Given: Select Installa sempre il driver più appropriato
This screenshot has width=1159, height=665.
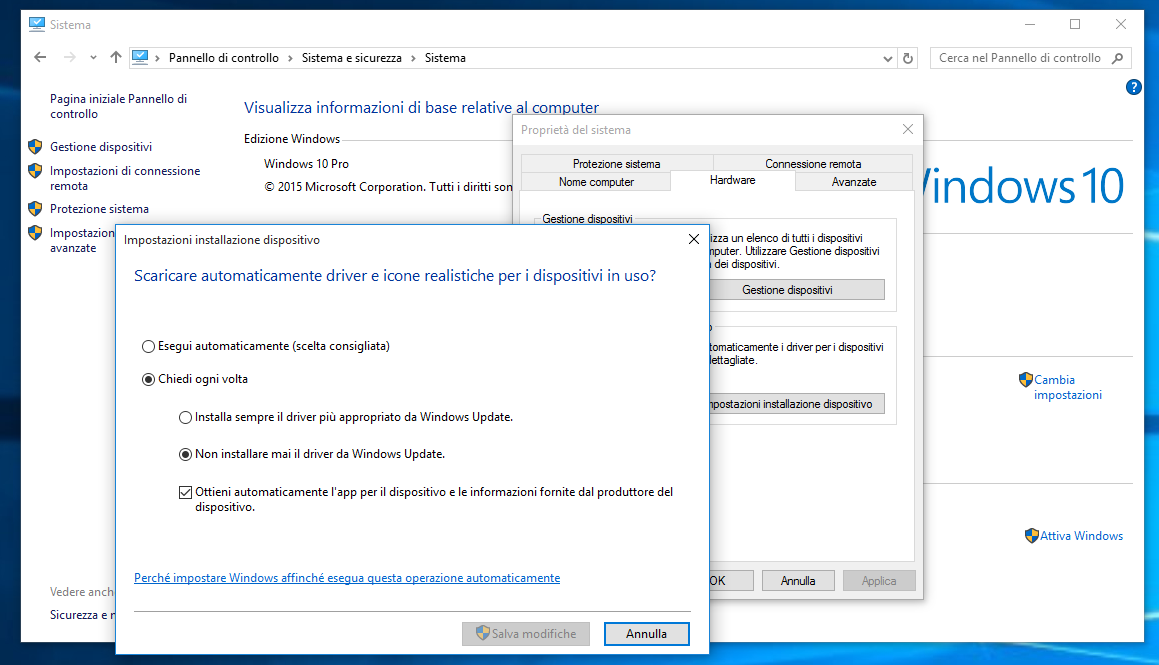Looking at the screenshot, I should (x=346, y=417).
